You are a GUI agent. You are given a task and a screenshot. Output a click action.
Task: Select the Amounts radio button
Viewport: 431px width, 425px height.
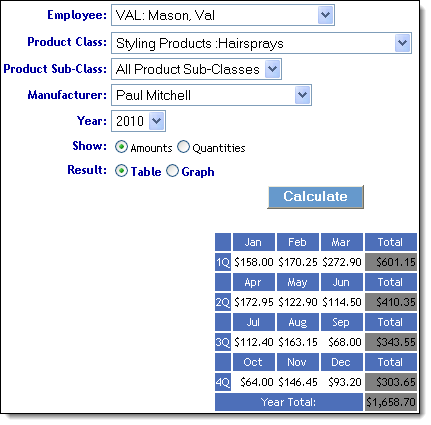click(x=121, y=147)
